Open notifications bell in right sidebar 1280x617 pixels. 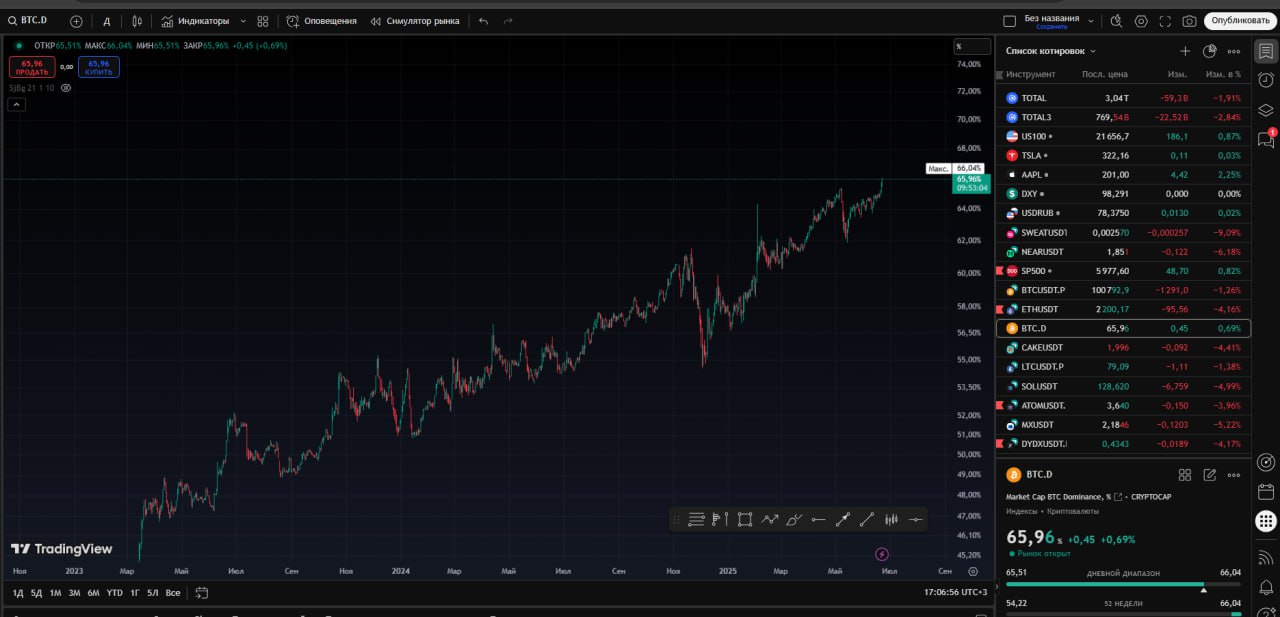pyautogui.click(x=1266, y=586)
